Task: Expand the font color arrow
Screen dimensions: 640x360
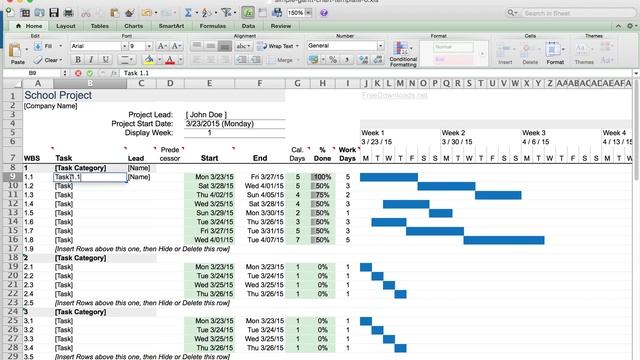Action: (x=180, y=60)
